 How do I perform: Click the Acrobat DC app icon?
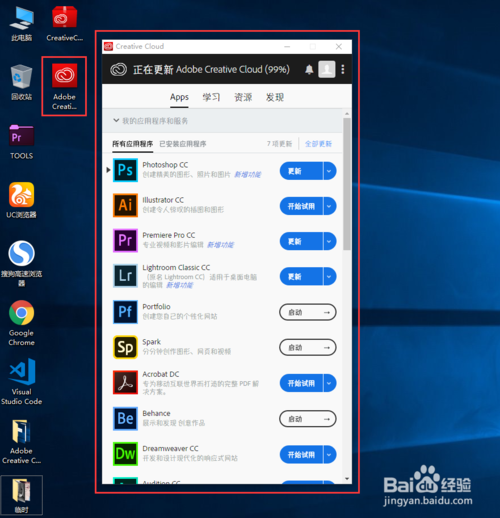[x=125, y=382]
